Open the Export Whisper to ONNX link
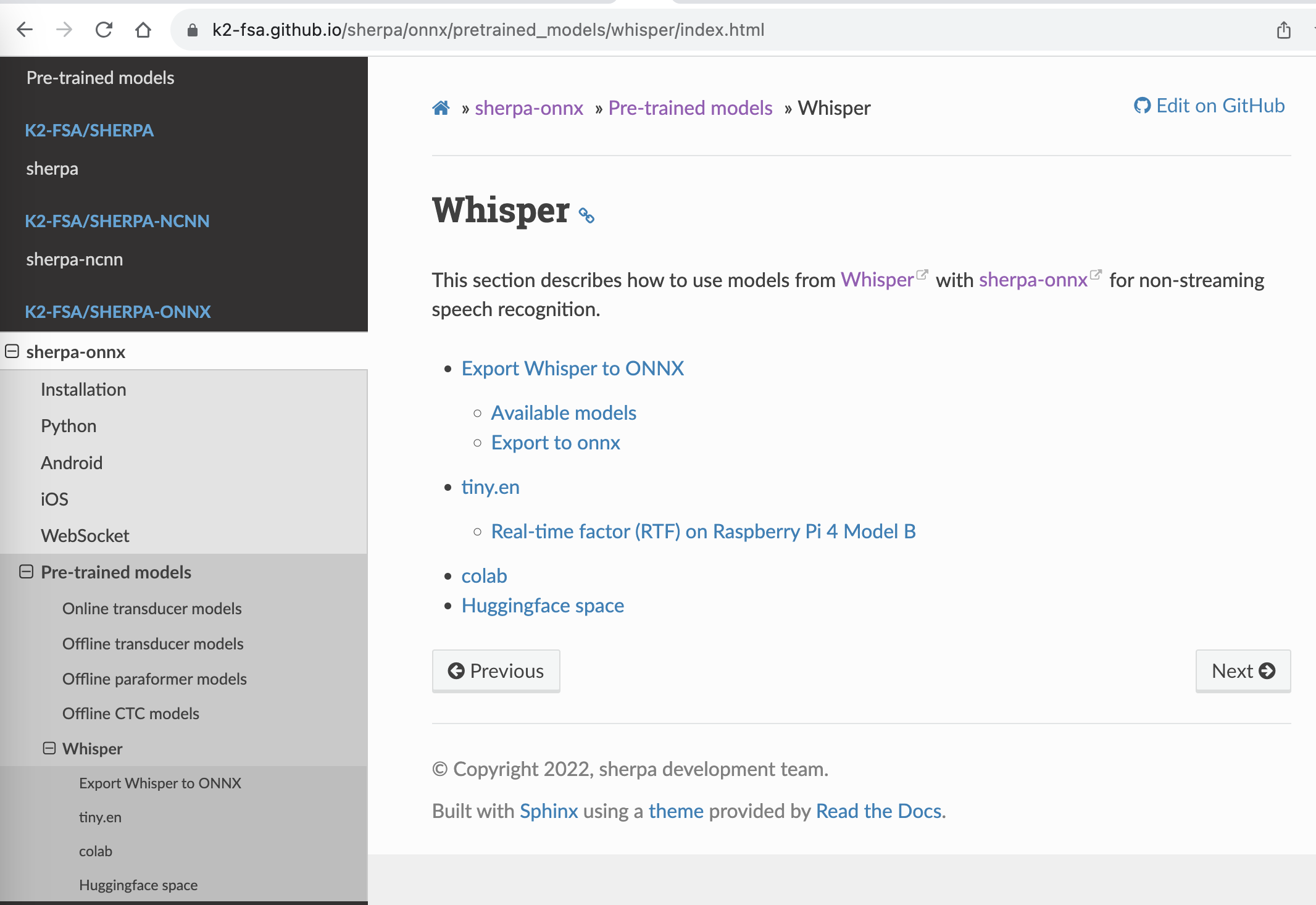 coord(572,368)
